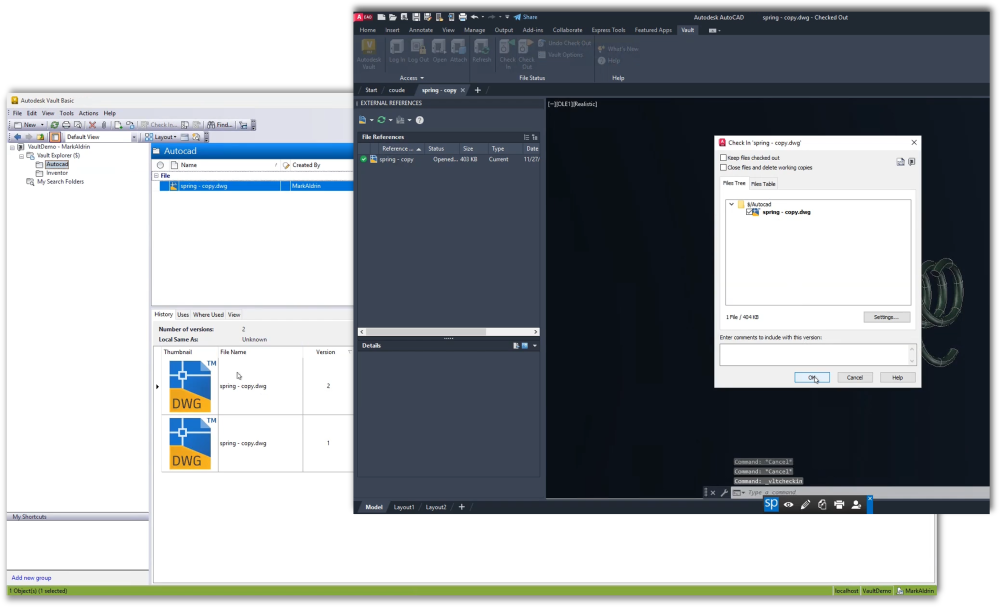Click the tree view icon in File References header
The image size is (1000, 607).
coord(534,137)
